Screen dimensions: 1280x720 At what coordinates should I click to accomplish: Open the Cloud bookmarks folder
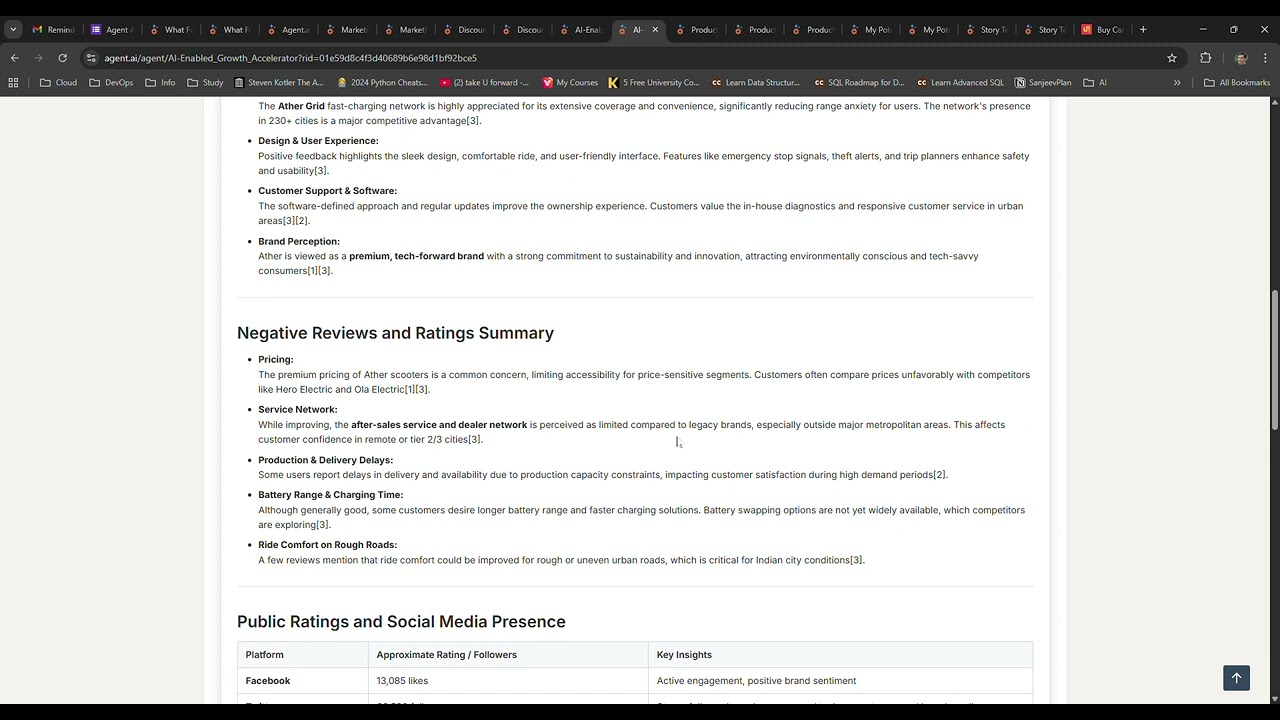(58, 82)
